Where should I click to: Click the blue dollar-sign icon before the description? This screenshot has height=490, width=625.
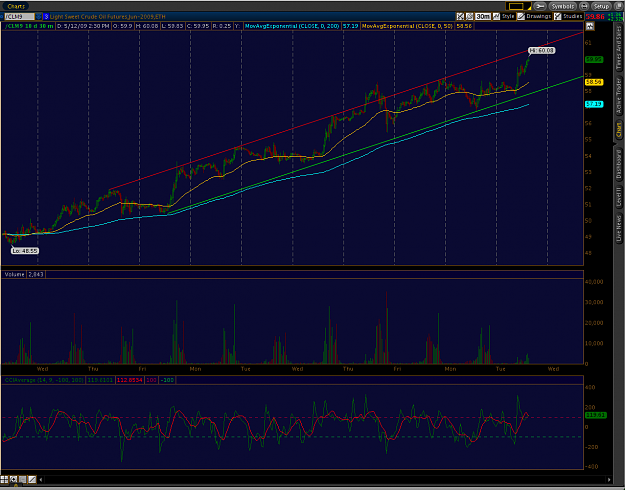tap(46, 17)
